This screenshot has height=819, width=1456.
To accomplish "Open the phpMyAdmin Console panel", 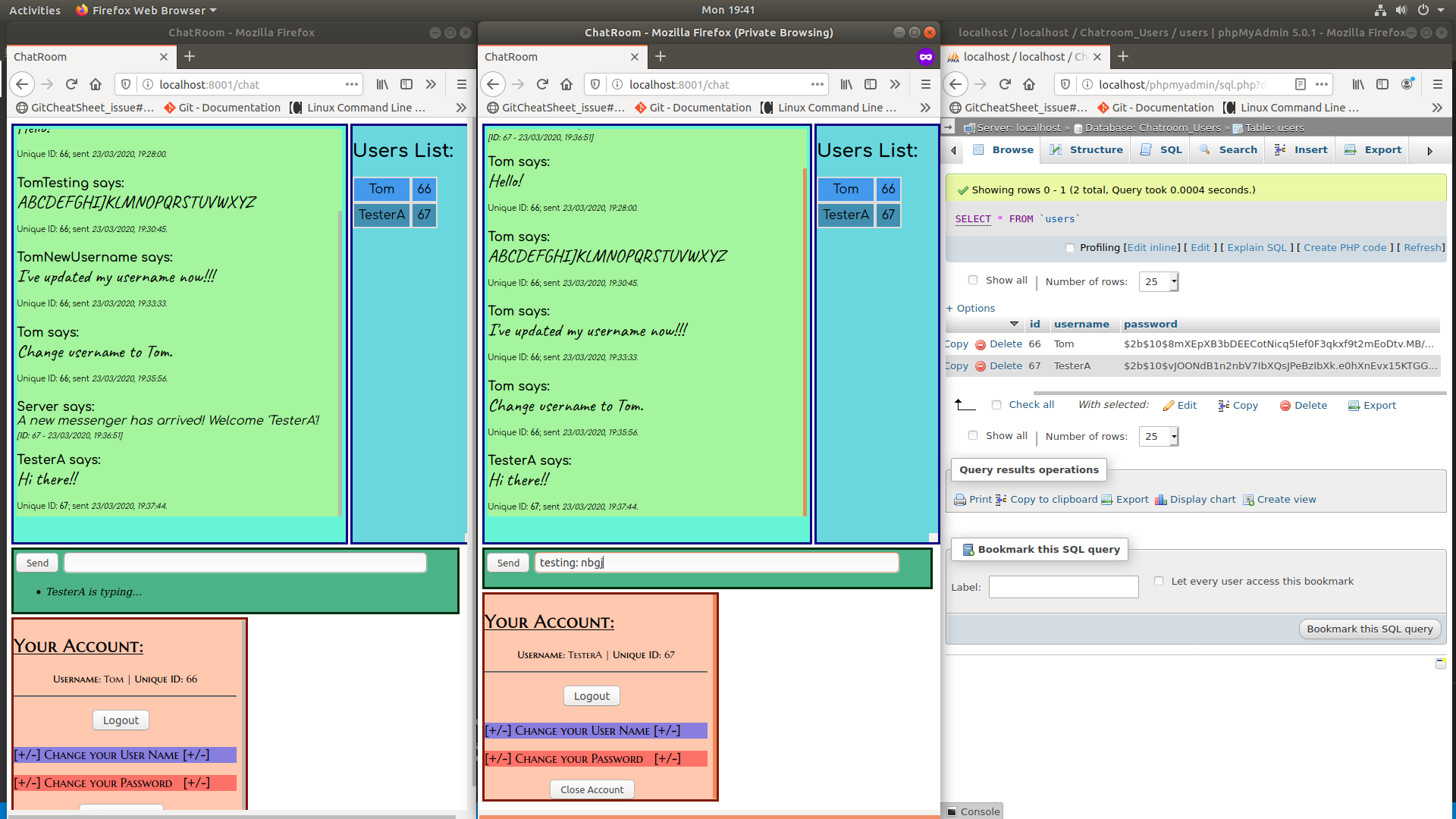I will coord(974,811).
